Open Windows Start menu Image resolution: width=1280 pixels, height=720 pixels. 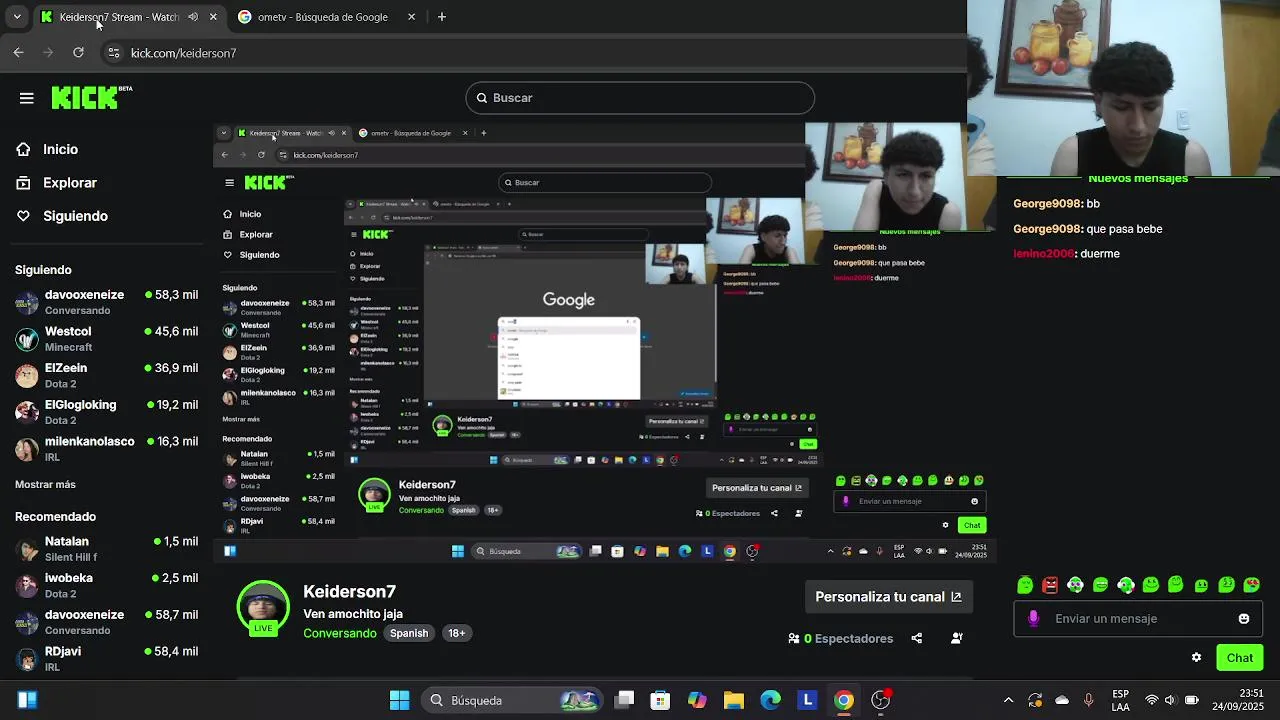(x=399, y=700)
